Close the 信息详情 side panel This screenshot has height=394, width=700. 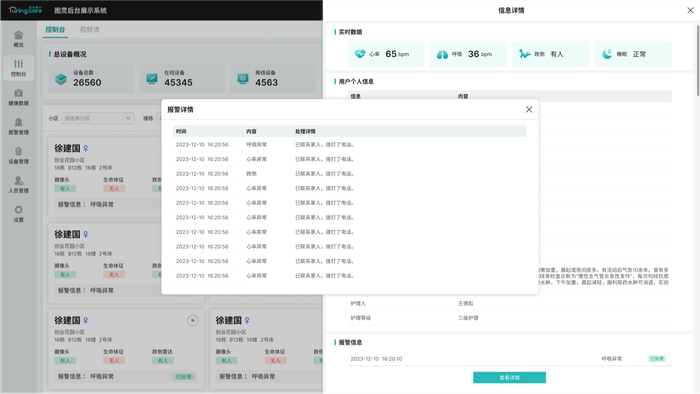coord(690,10)
